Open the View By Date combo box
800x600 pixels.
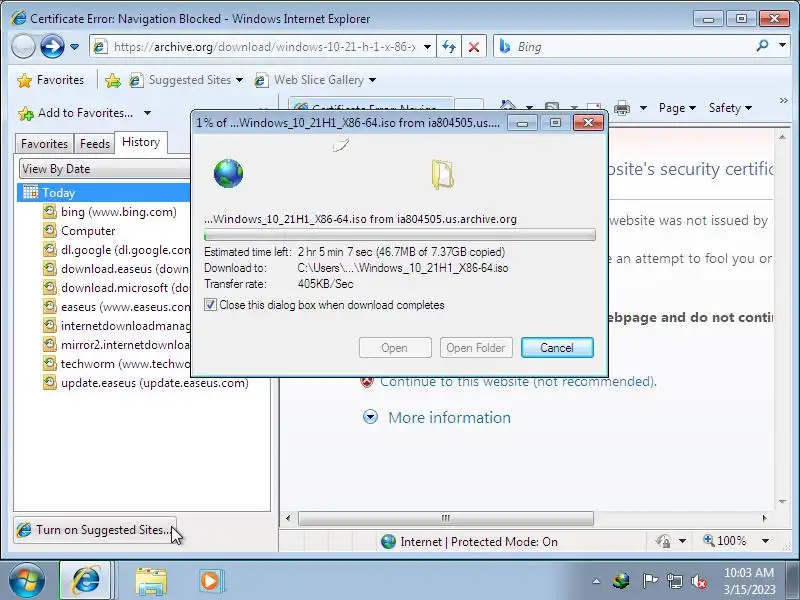(106, 169)
